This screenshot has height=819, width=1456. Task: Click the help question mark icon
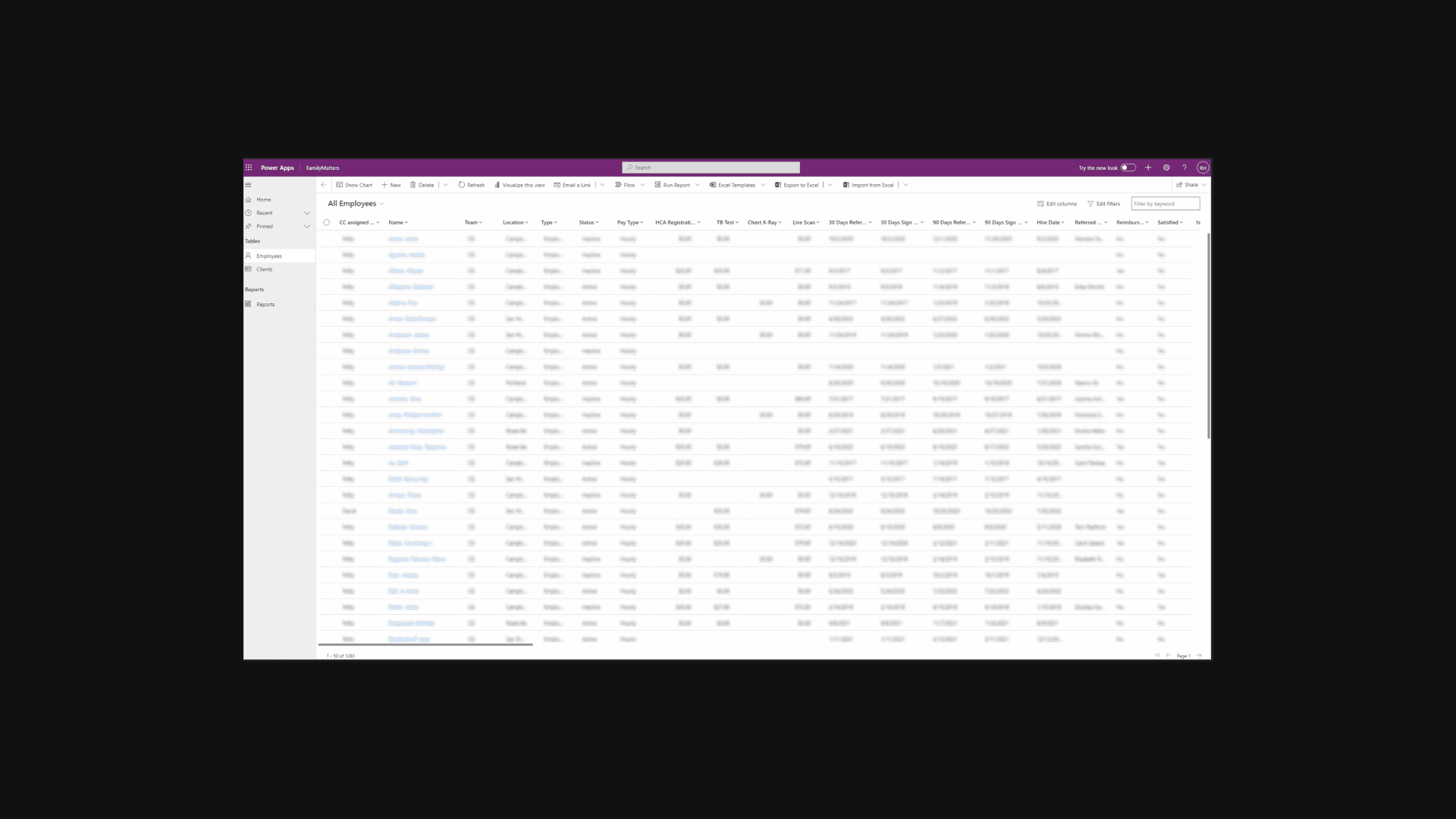(1185, 168)
